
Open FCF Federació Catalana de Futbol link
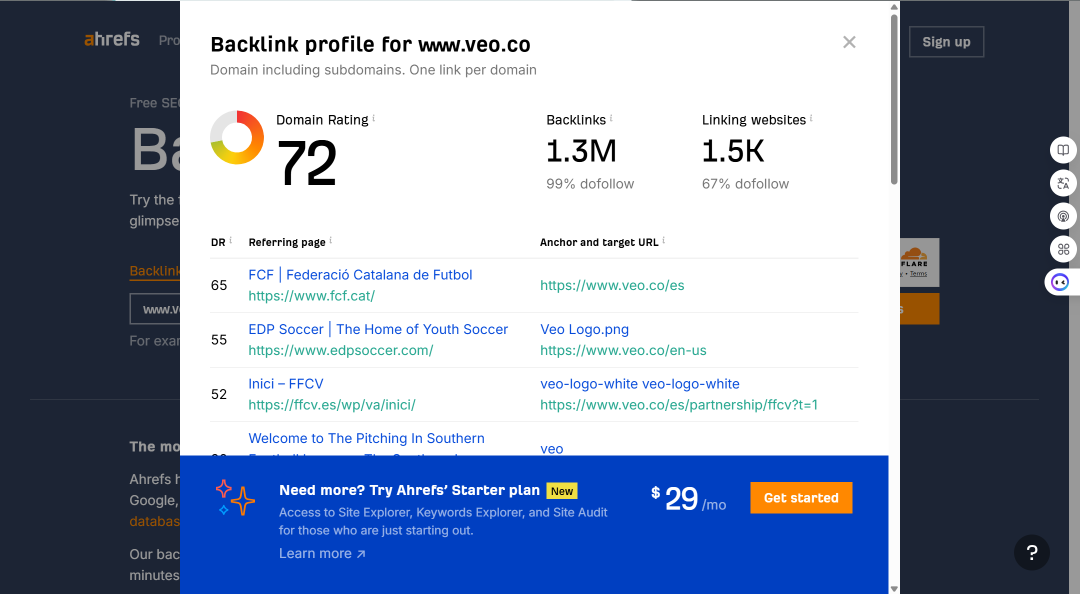(x=360, y=275)
